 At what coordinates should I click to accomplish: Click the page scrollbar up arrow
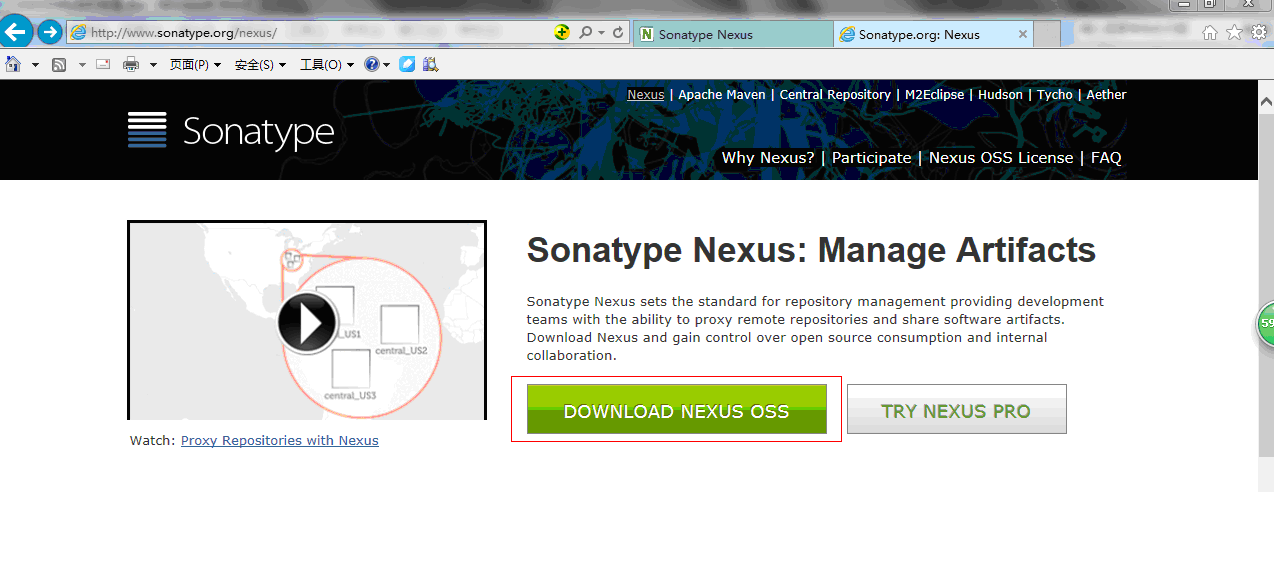pos(1266,101)
